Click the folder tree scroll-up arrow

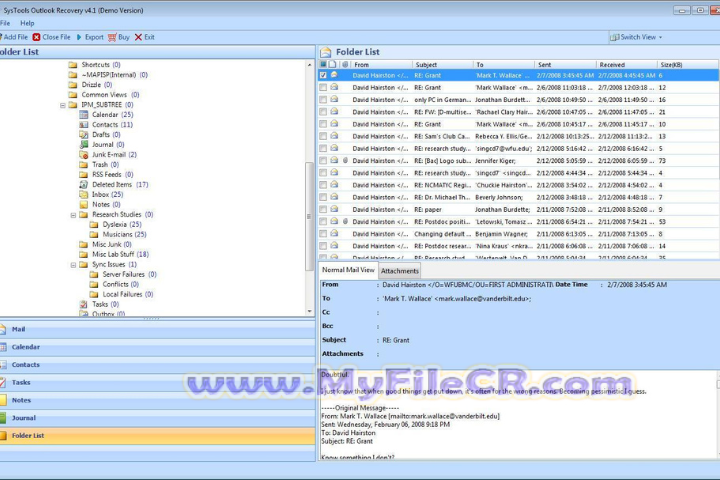[x=309, y=65]
